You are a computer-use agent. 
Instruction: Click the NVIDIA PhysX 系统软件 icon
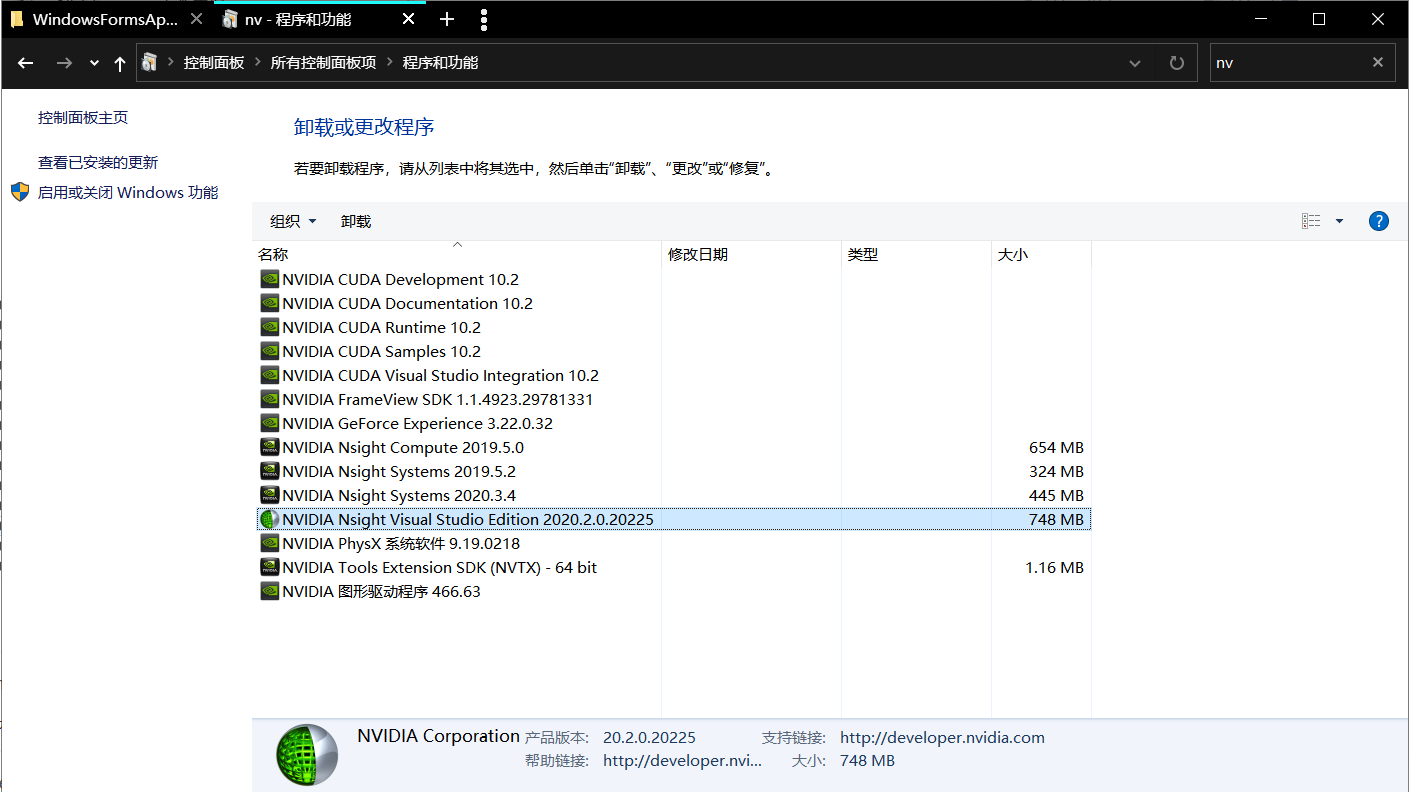click(269, 543)
